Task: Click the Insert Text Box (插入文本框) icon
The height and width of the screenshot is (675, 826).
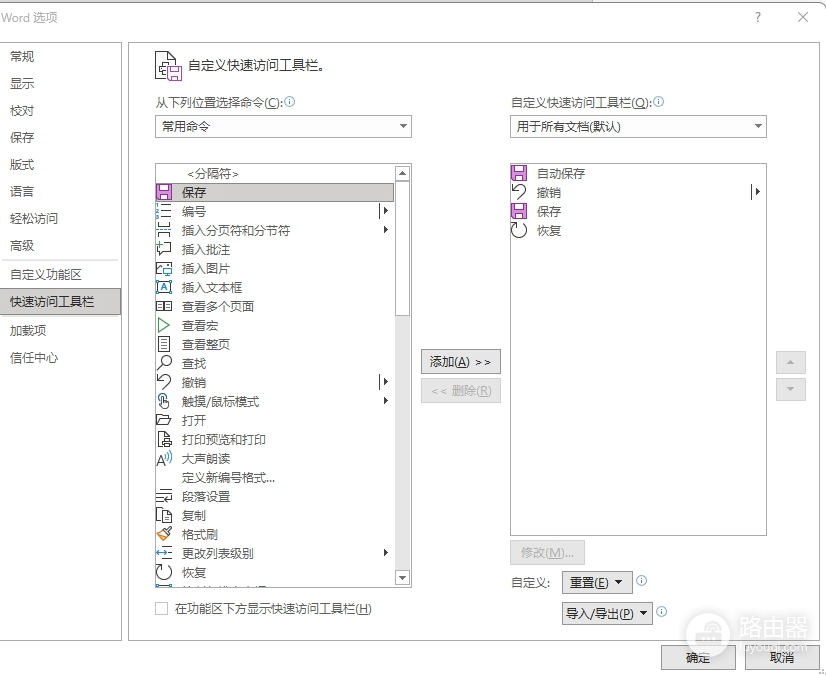Action: click(x=164, y=287)
